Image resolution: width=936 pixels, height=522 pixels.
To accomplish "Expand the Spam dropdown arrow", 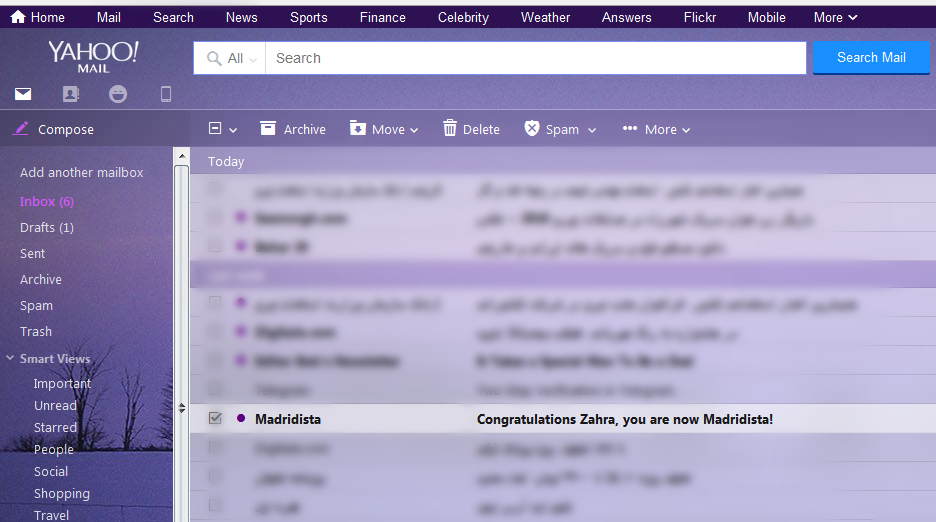I will pyautogui.click(x=592, y=130).
